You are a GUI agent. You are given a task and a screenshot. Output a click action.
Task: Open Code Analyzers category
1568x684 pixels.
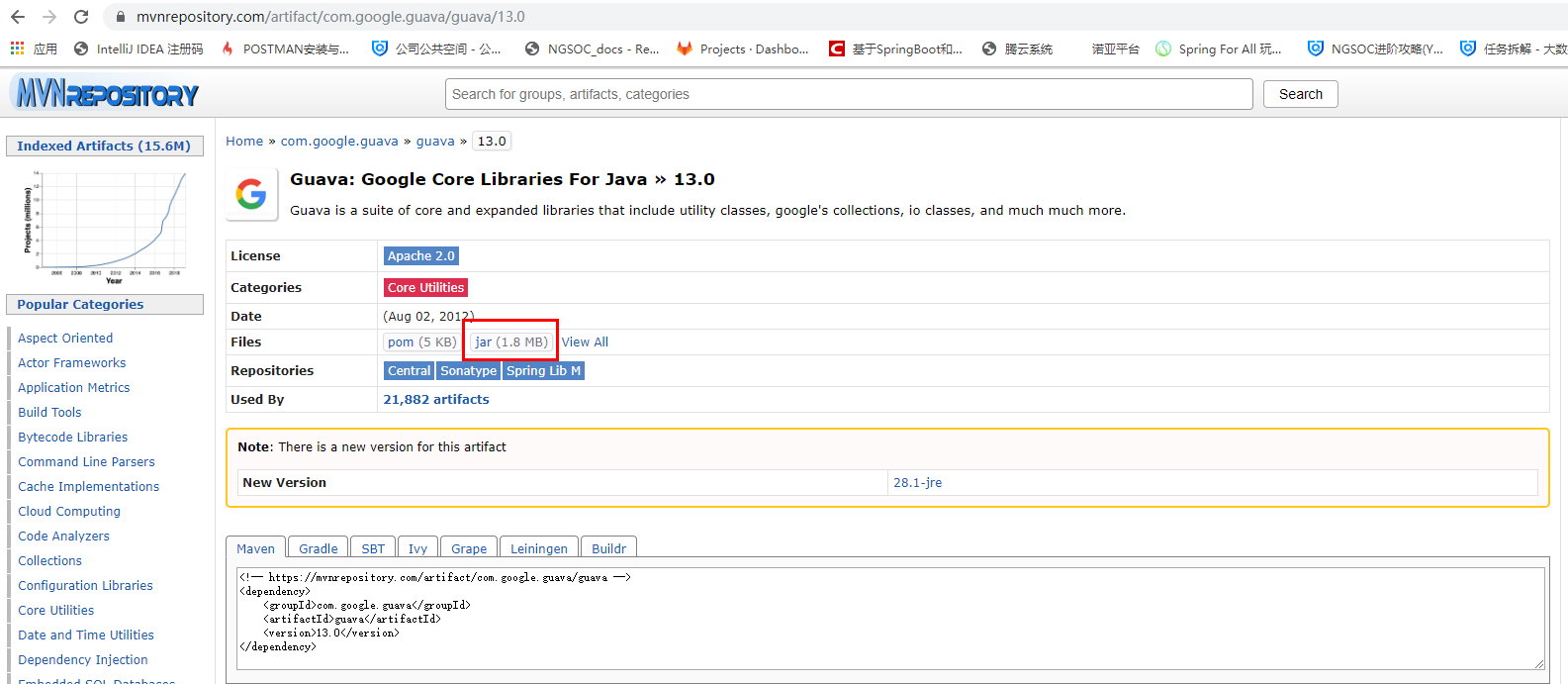[63, 536]
